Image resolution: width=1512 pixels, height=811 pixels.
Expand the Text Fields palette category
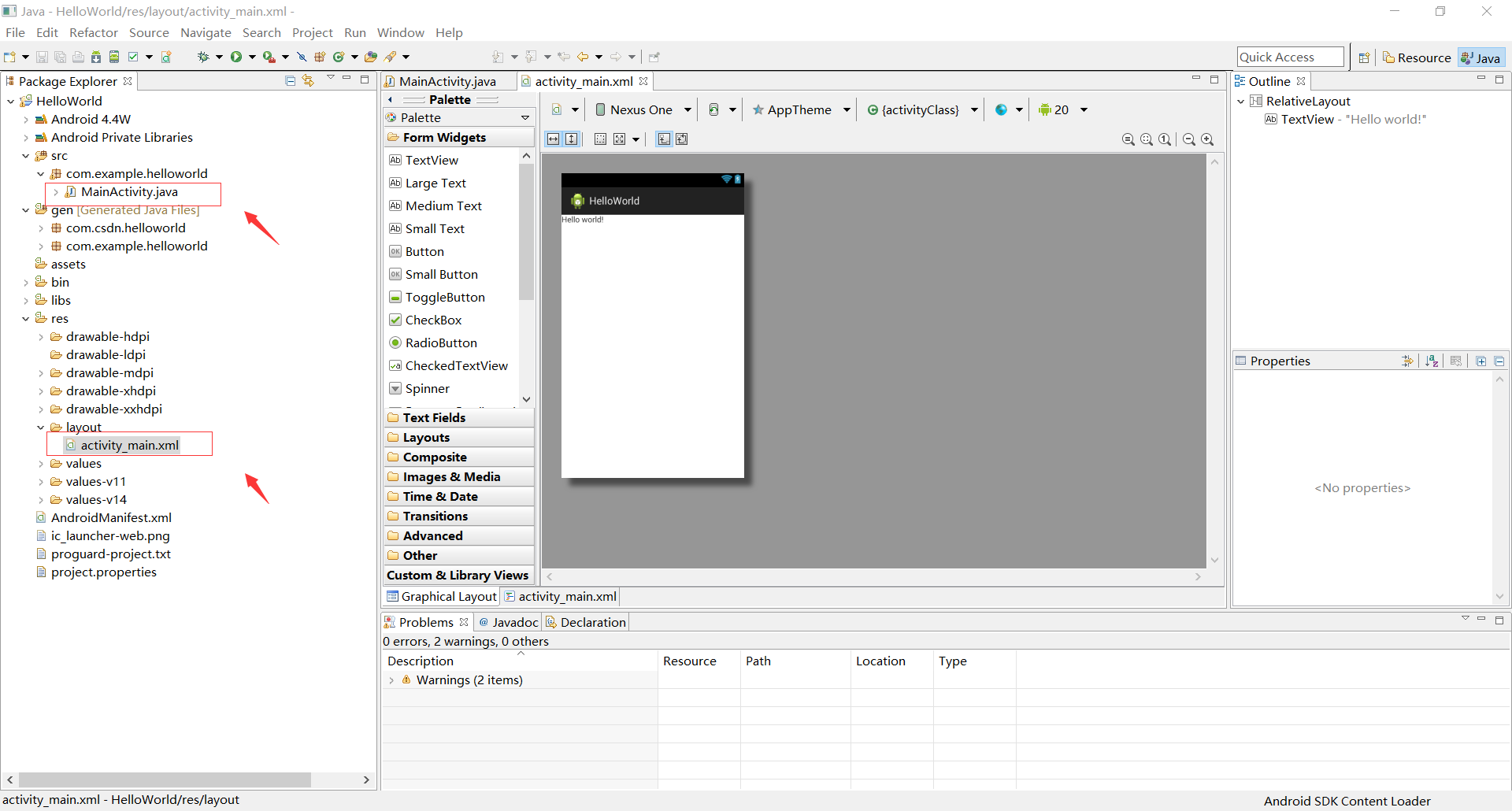459,417
